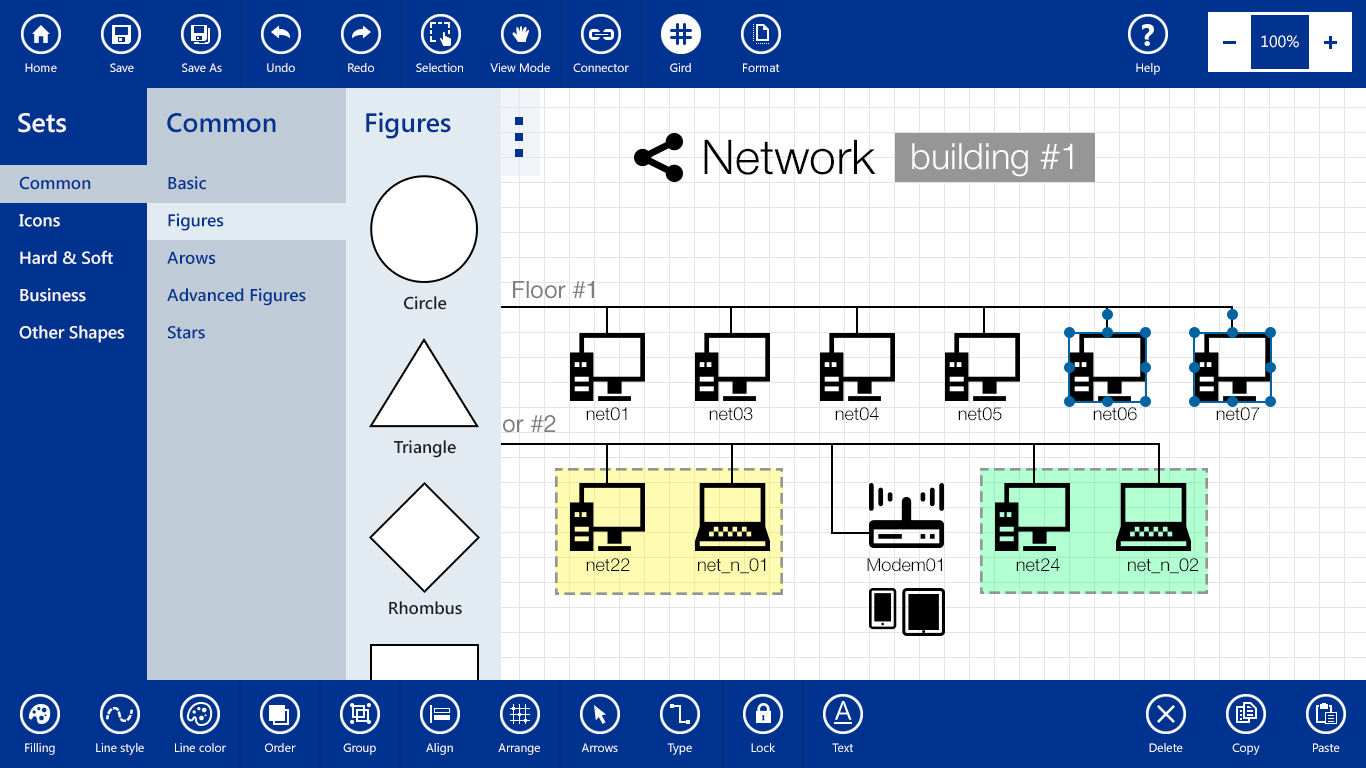Viewport: 1366px width, 768px height.
Task: Open the Advanced Figures category
Action: [237, 295]
